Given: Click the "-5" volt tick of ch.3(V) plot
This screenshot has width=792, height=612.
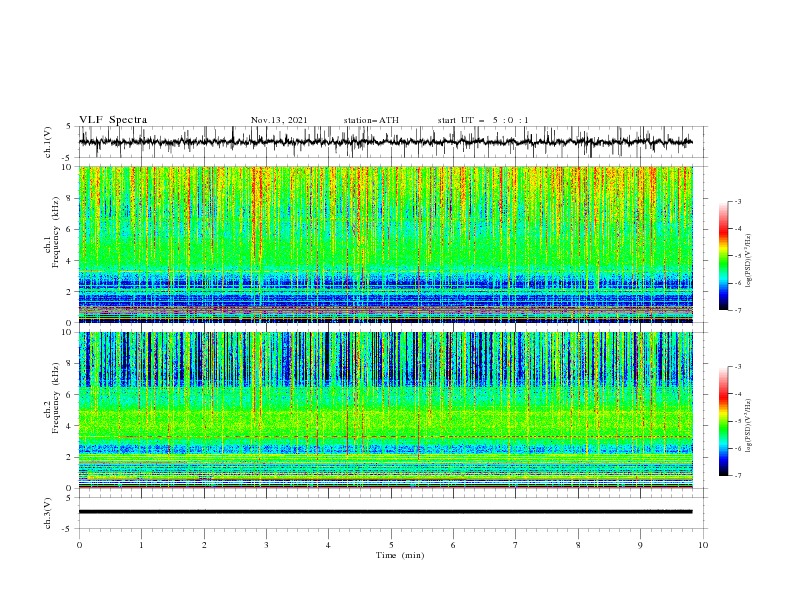Looking at the screenshot, I should click(x=68, y=529).
